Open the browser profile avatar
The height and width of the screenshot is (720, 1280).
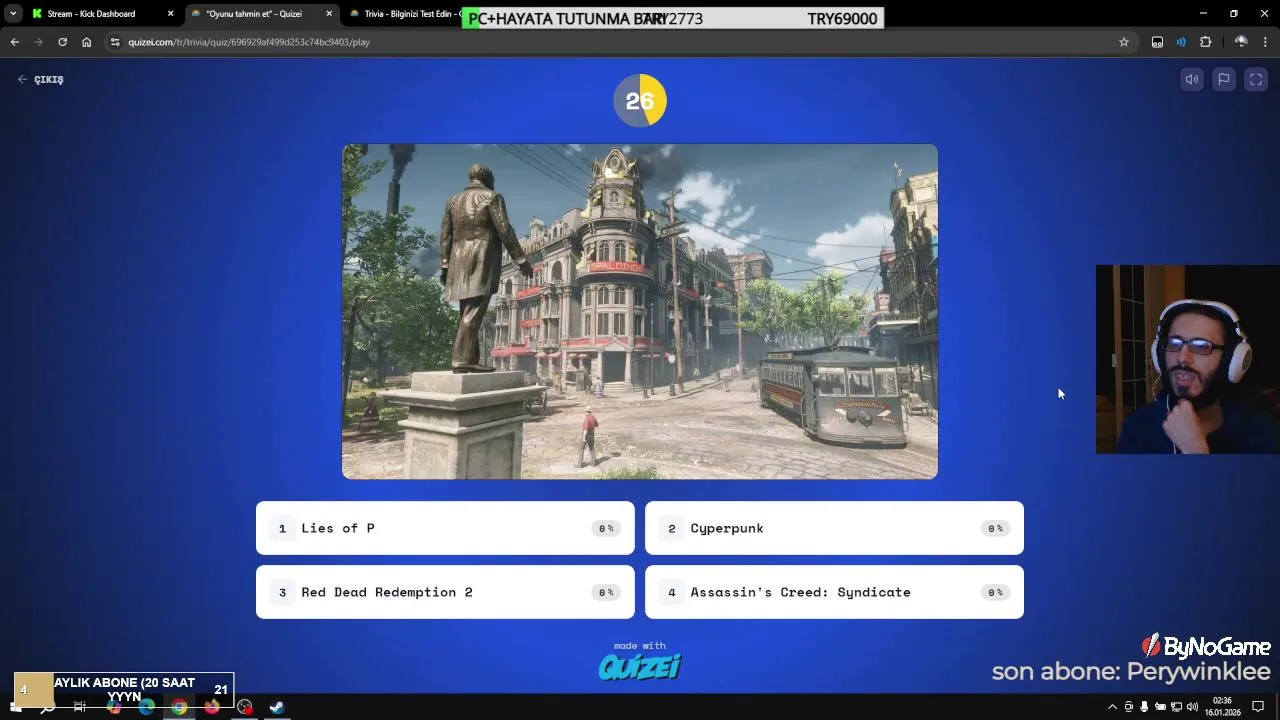coord(1241,42)
